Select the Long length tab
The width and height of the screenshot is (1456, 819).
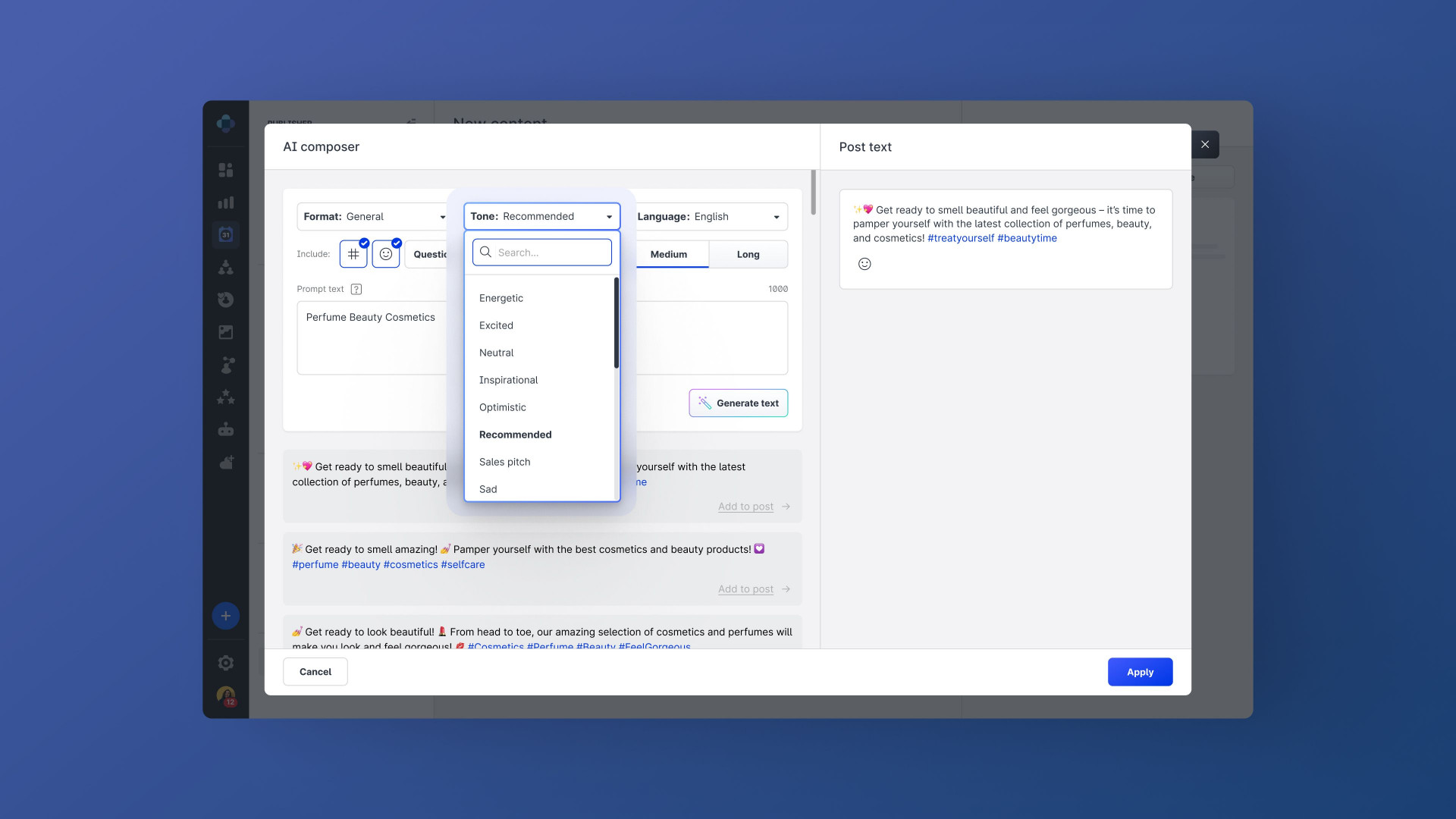pyautogui.click(x=748, y=254)
